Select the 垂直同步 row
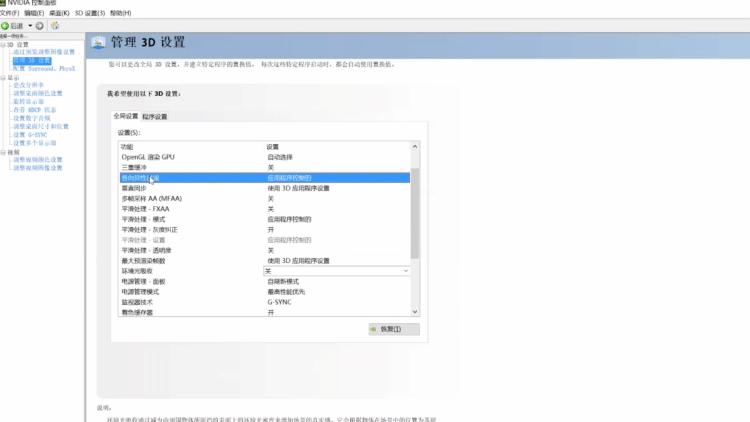This screenshot has height=422, width=750. click(x=265, y=188)
